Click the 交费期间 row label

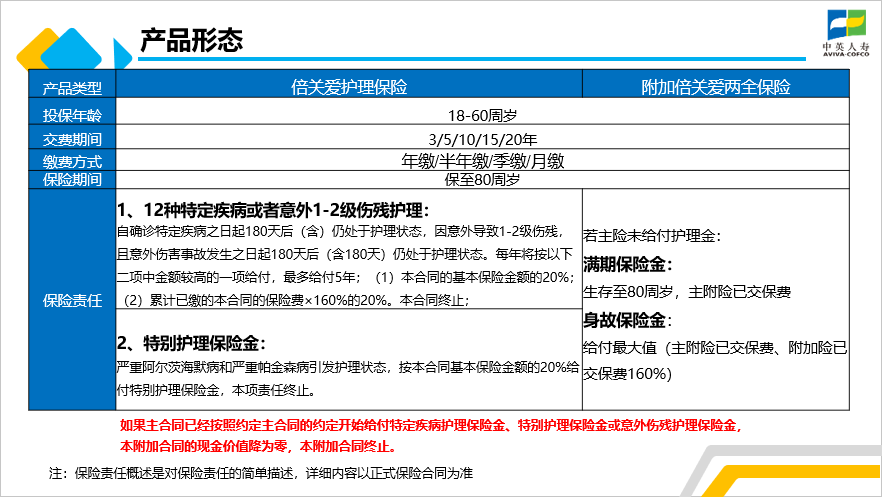pos(72,139)
